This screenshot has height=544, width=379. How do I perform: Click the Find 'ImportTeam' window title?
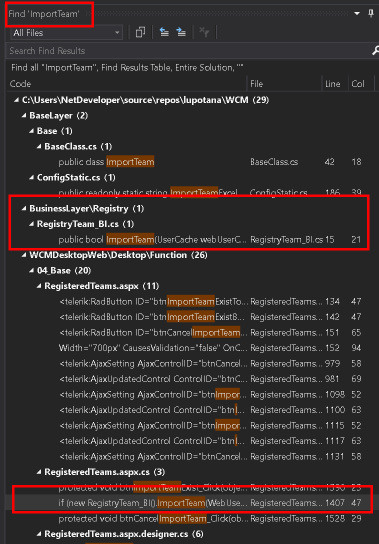[44, 14]
